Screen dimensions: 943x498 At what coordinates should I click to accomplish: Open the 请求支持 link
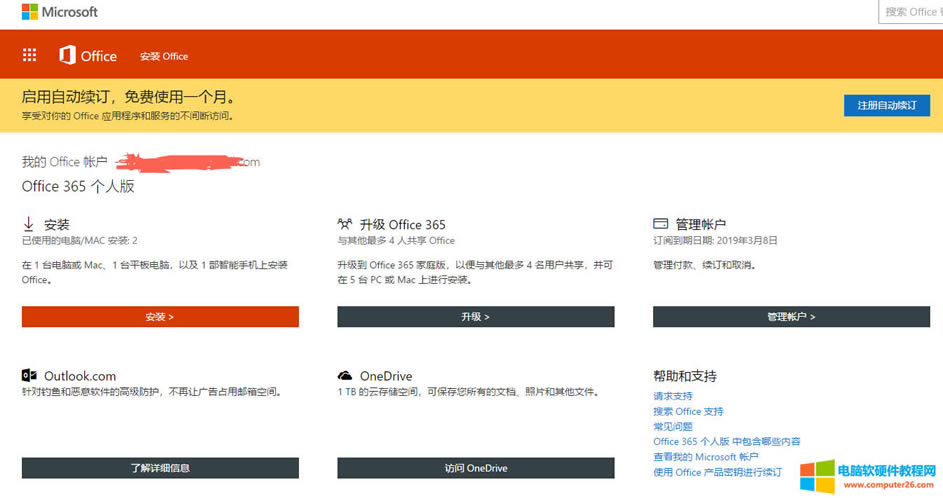(672, 396)
